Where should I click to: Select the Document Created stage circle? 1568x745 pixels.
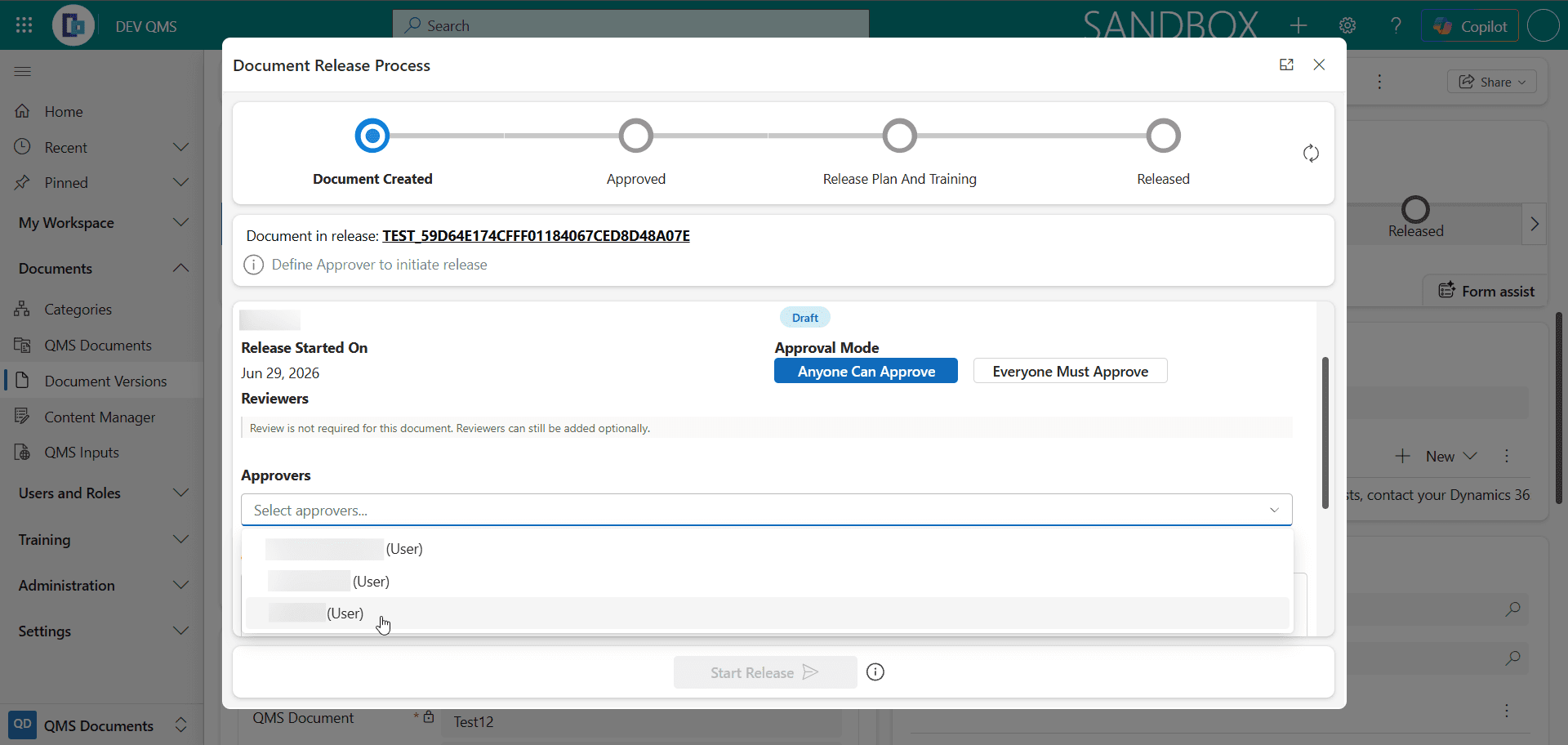[372, 136]
